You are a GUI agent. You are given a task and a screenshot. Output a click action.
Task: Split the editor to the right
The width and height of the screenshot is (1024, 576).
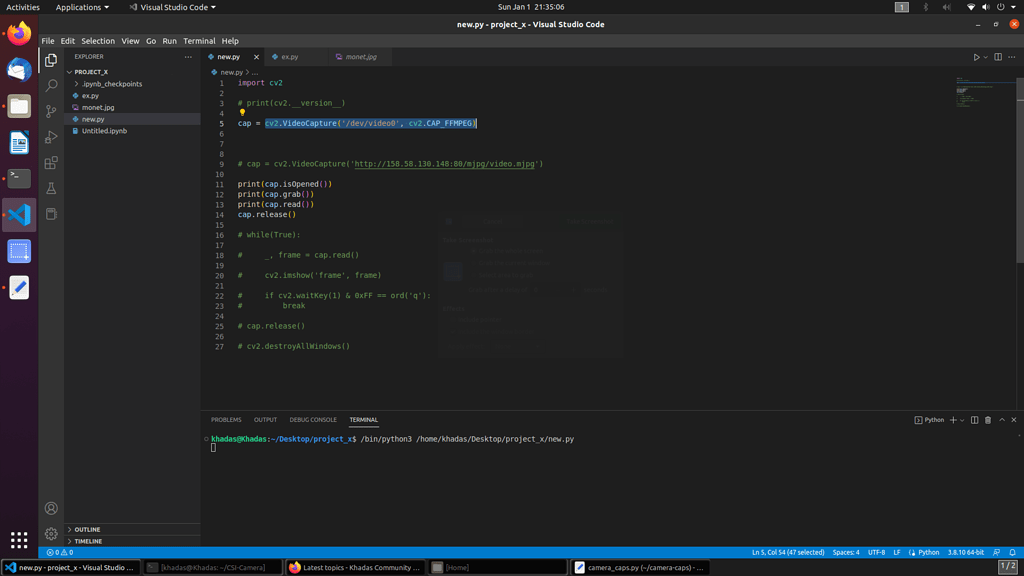tap(998, 57)
